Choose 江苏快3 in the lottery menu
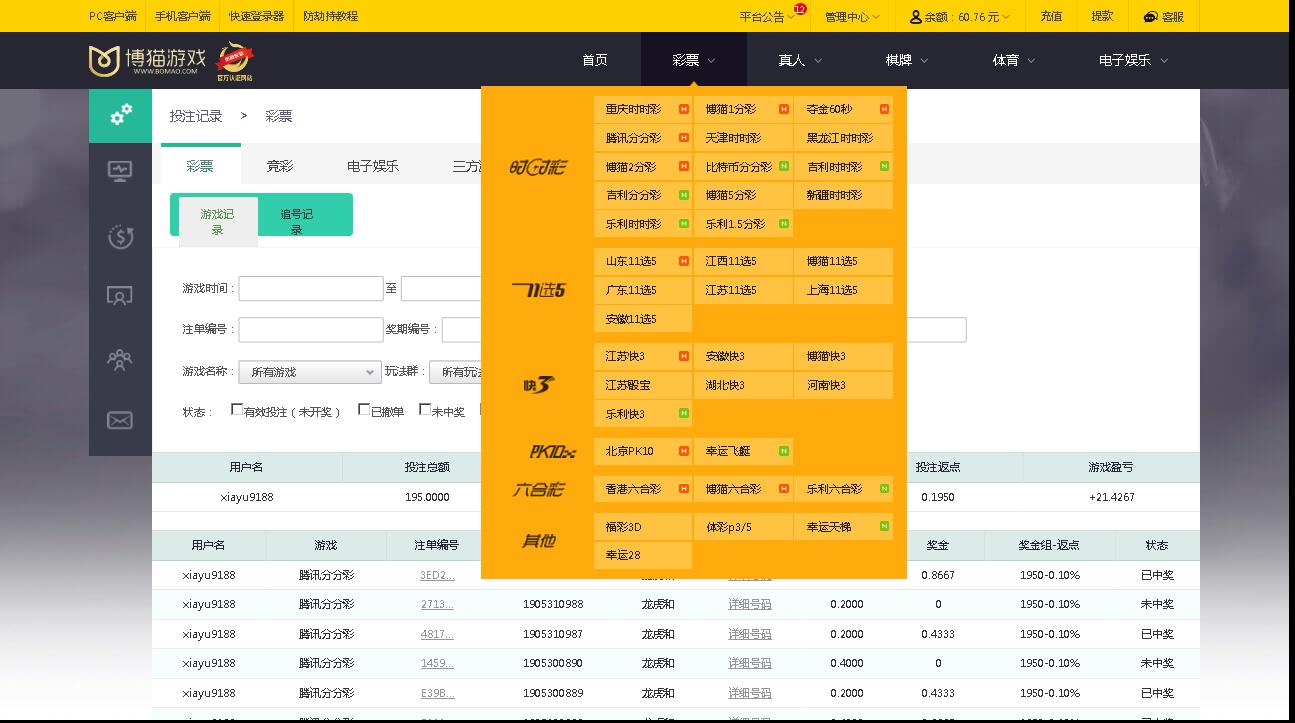The width and height of the screenshot is (1295, 723). click(x=643, y=356)
